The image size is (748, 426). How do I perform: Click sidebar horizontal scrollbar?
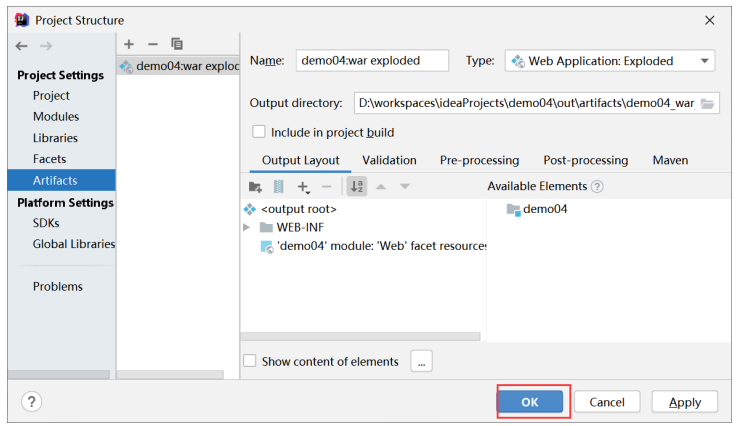59,375
